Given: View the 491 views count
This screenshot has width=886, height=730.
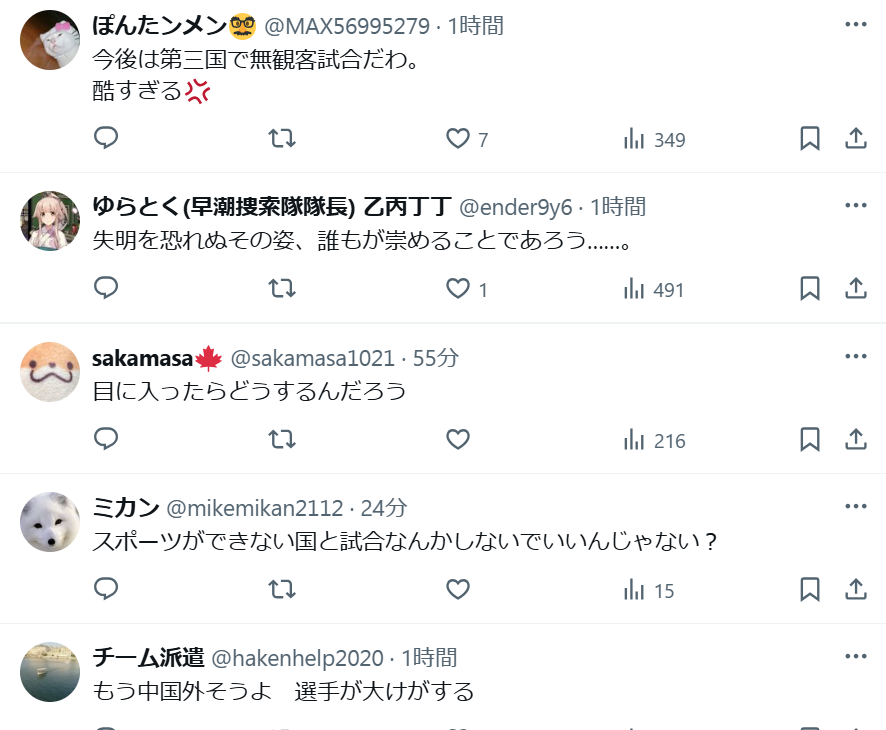Looking at the screenshot, I should click(654, 290).
